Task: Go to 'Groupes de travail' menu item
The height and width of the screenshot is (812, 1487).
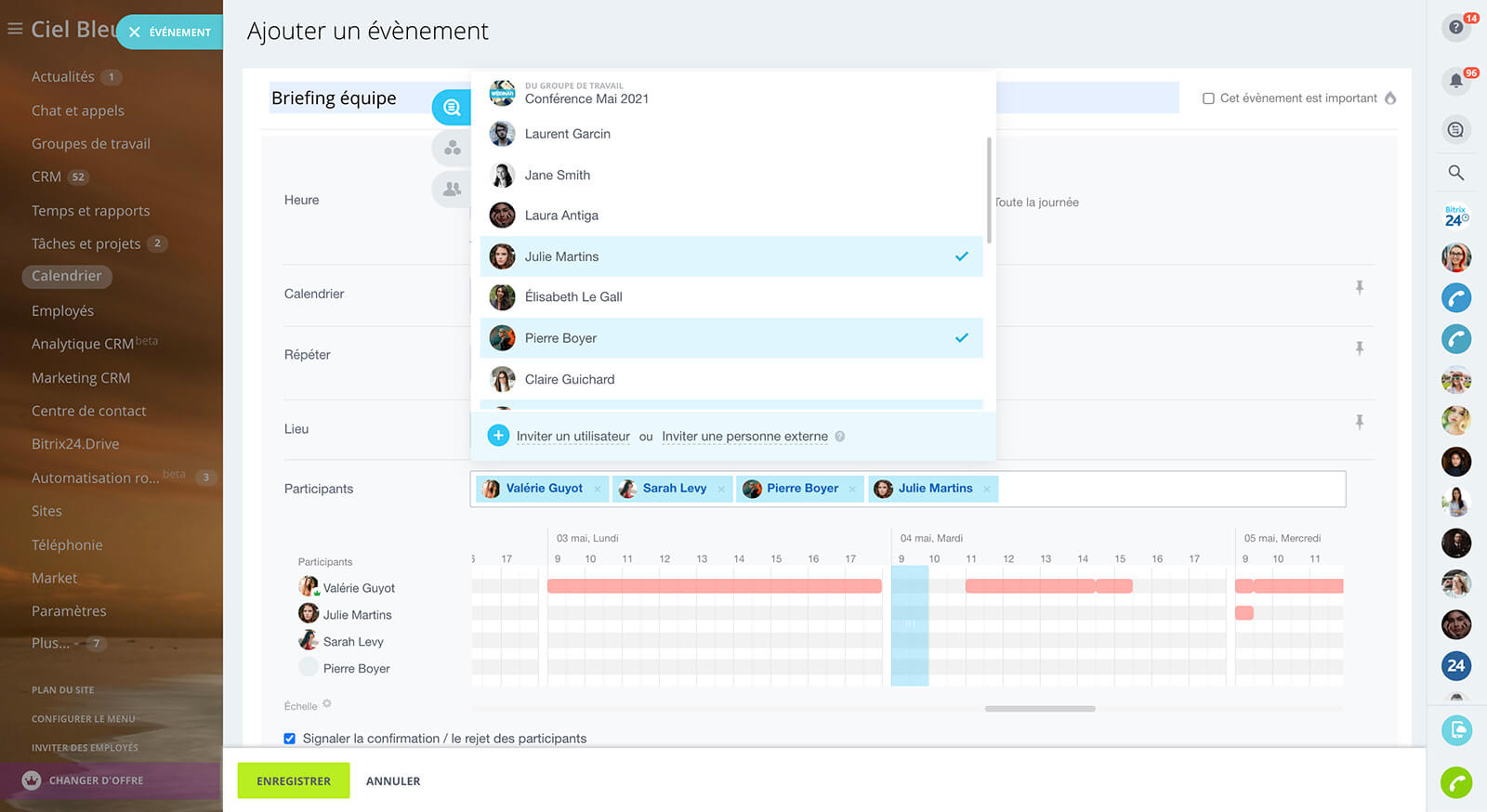Action: pyautogui.click(x=90, y=144)
